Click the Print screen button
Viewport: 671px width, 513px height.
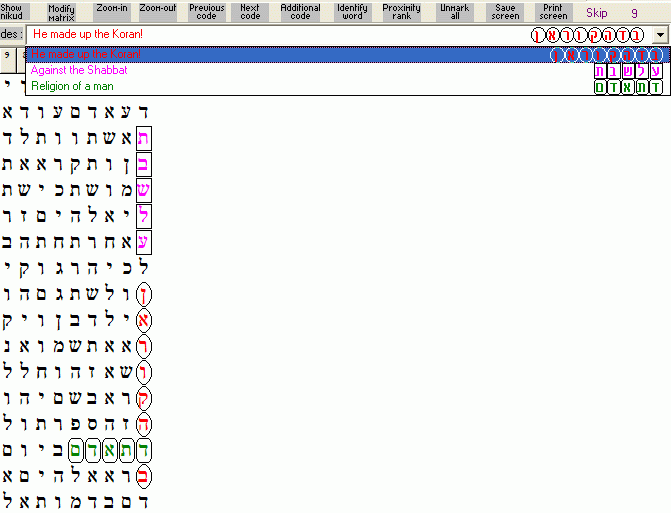(x=553, y=12)
